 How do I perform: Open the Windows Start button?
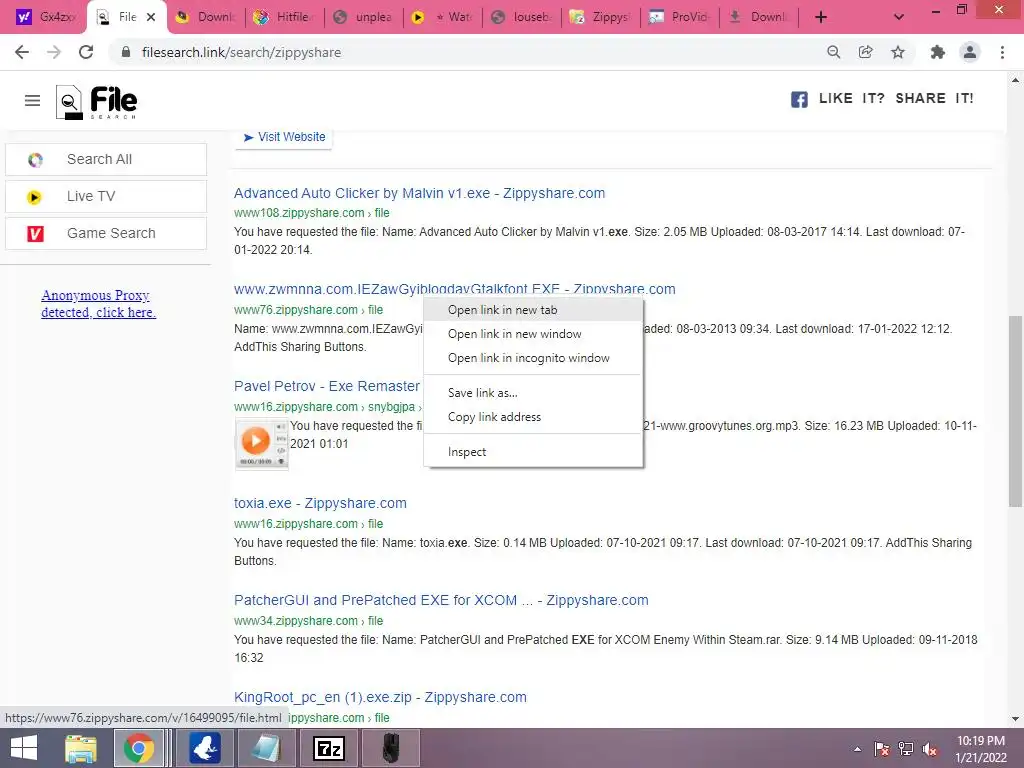[24, 748]
